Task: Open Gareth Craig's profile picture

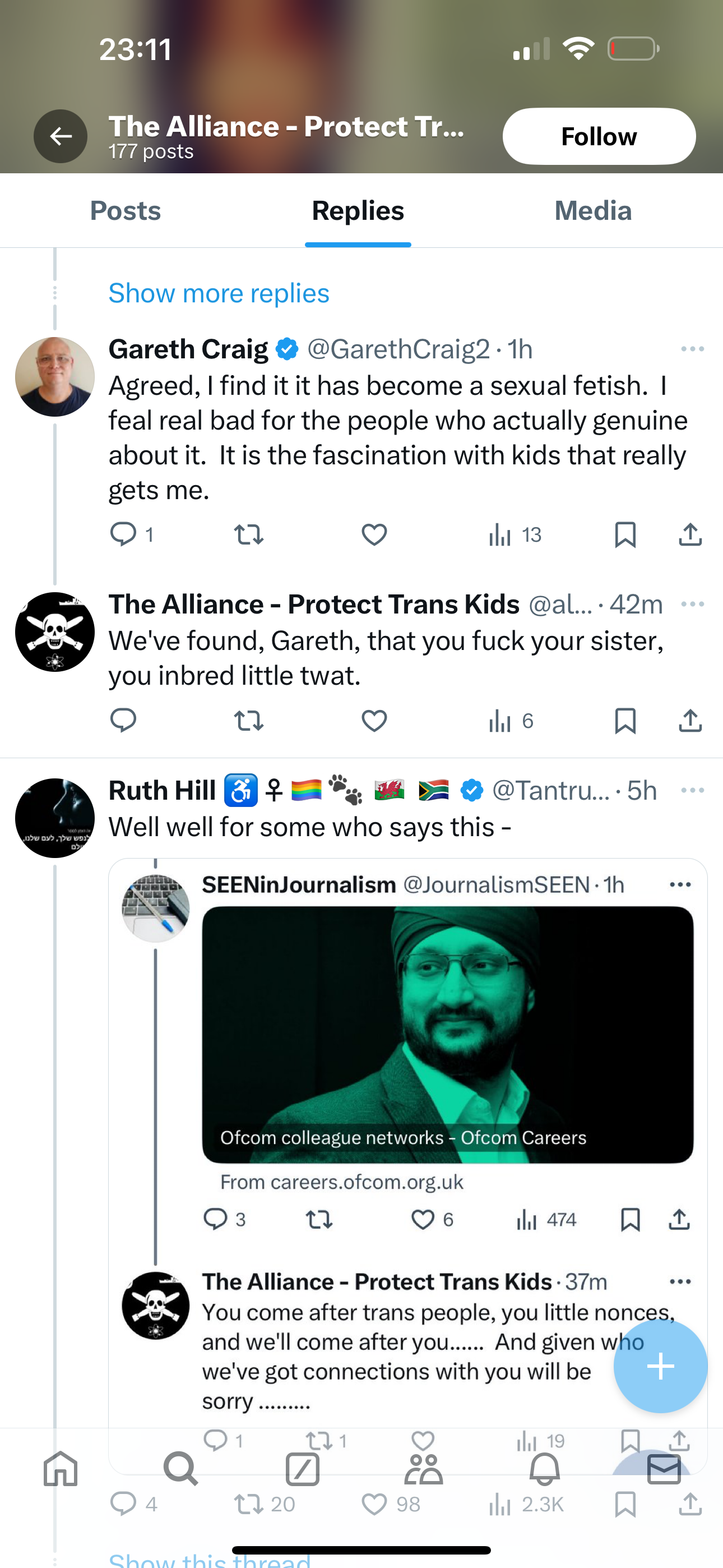Action: pyautogui.click(x=55, y=377)
